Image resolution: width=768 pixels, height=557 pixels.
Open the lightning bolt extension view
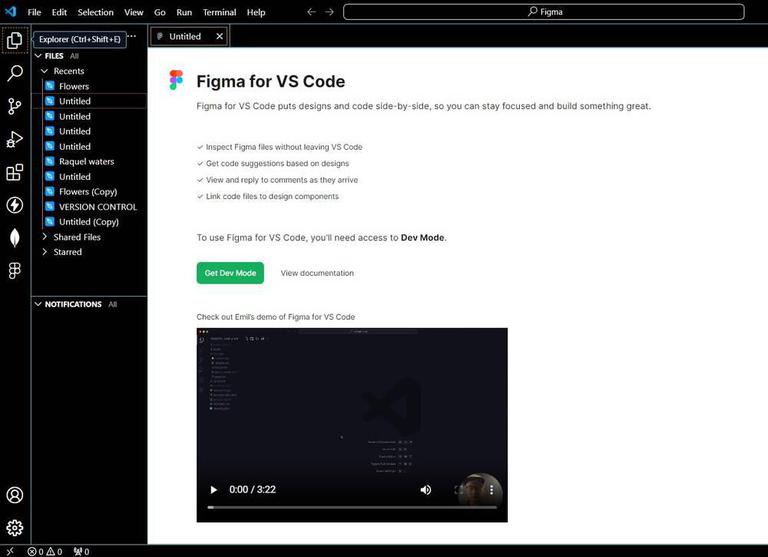(x=15, y=205)
